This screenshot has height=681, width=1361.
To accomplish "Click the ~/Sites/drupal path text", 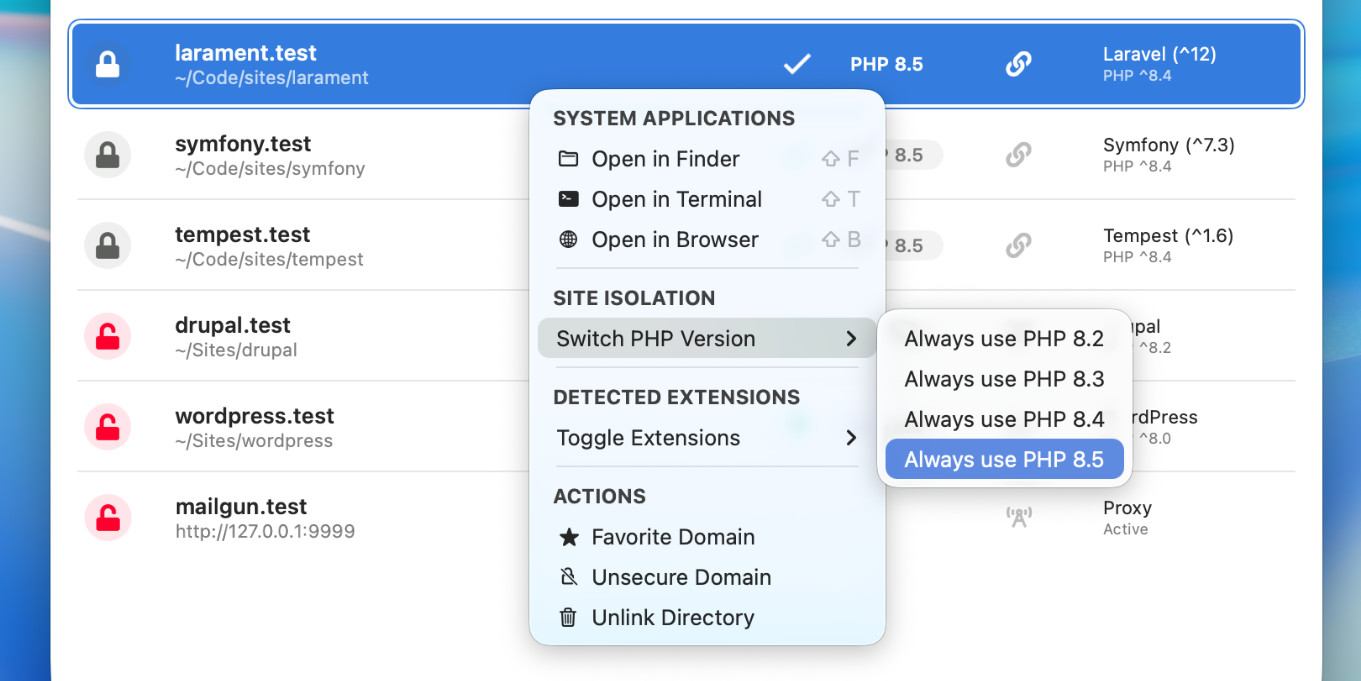I will coord(236,351).
